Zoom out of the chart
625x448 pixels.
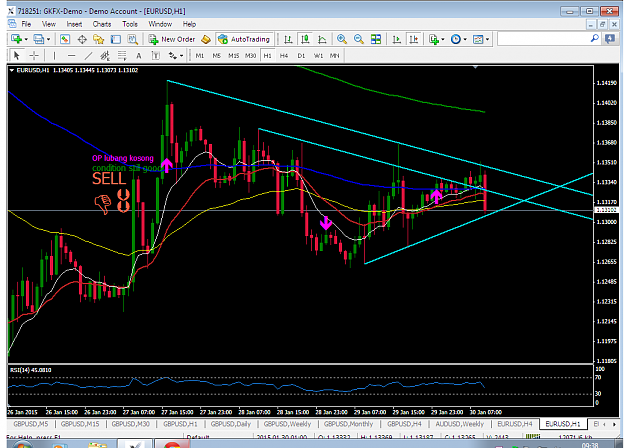pyautogui.click(x=359, y=39)
